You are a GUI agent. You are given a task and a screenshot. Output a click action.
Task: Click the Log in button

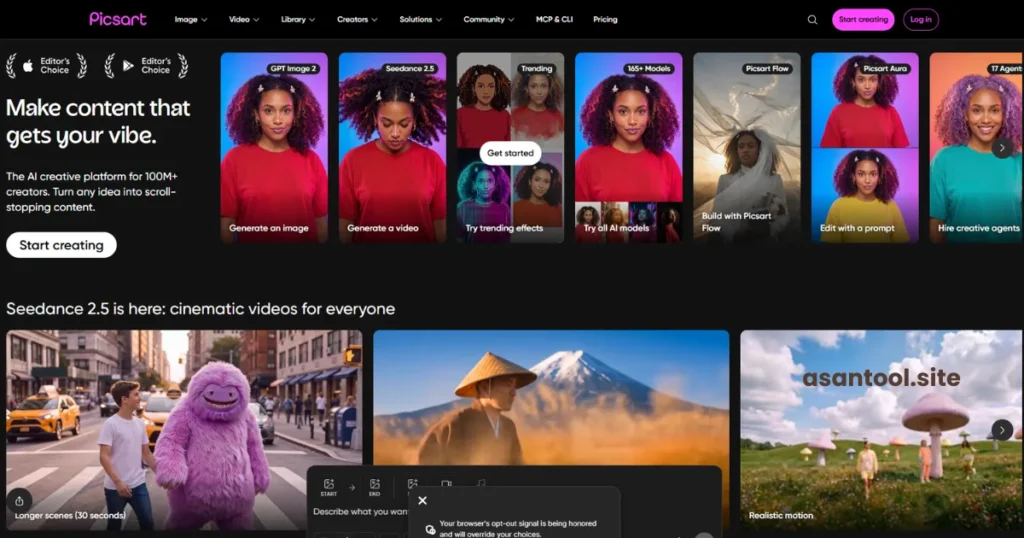921,20
